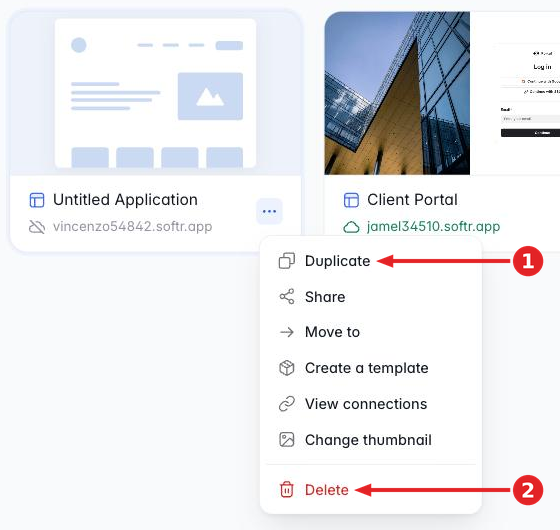Image resolution: width=560 pixels, height=530 pixels.
Task: Select Change thumbnail menu entry
Action: point(371,440)
